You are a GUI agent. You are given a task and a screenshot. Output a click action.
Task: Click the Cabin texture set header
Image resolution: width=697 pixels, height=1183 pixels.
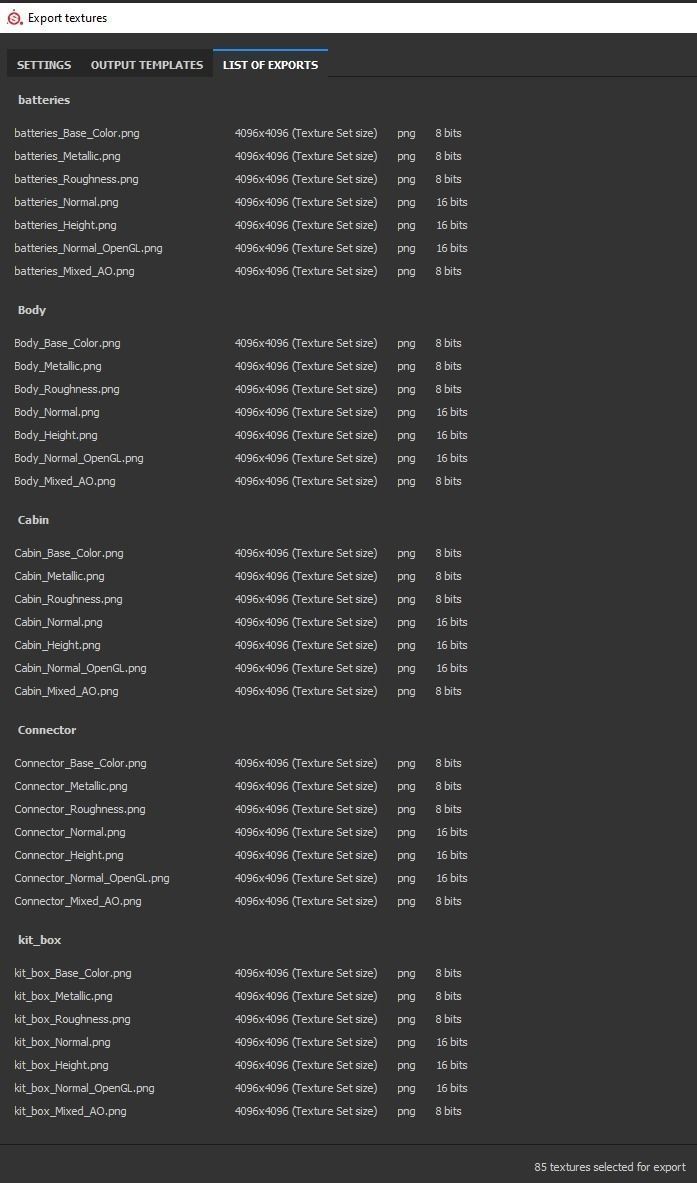point(33,520)
